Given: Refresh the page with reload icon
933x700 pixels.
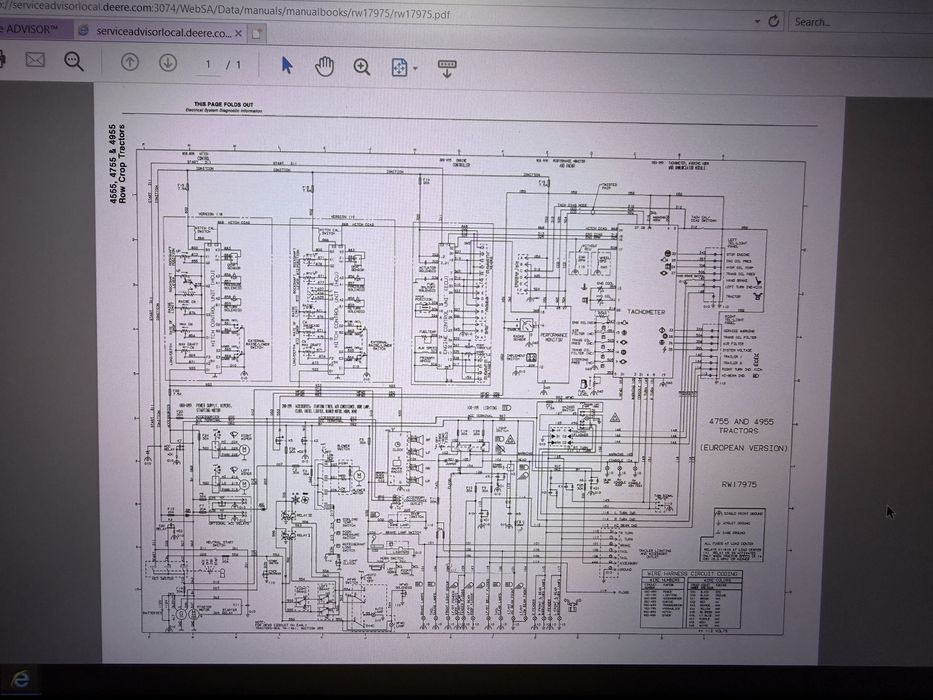Looking at the screenshot, I should click(x=774, y=21).
